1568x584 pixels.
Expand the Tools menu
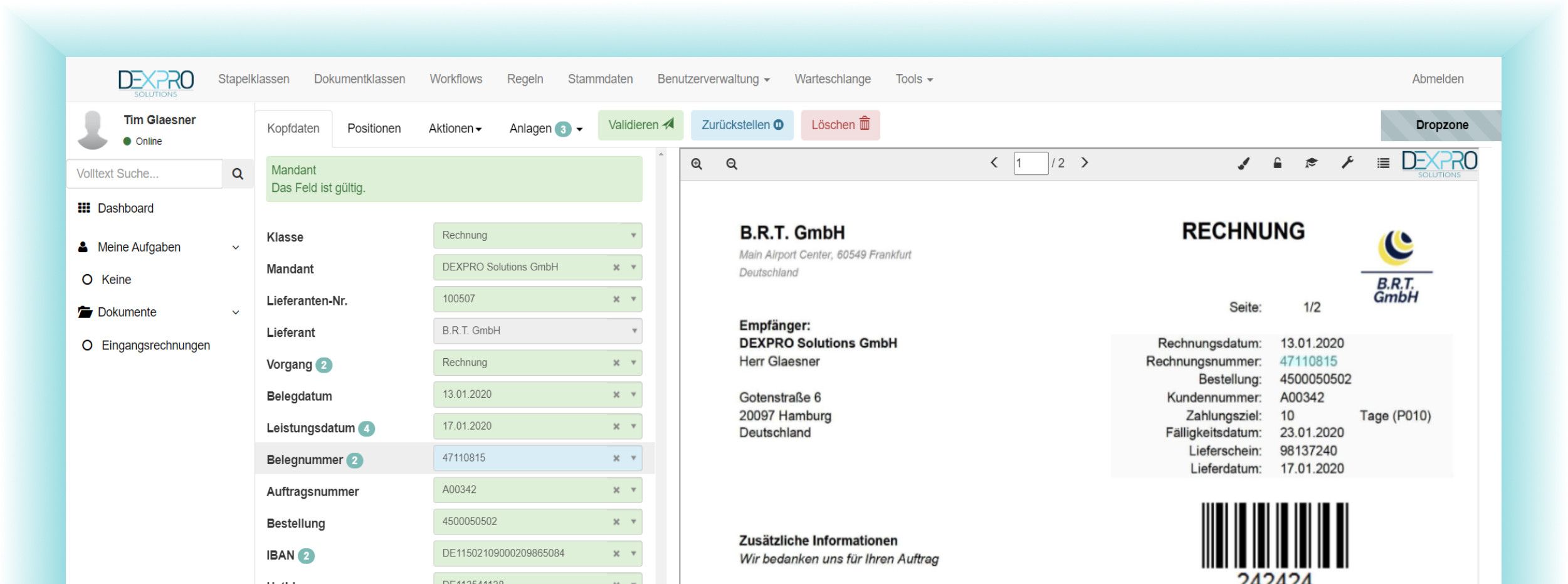click(x=913, y=79)
